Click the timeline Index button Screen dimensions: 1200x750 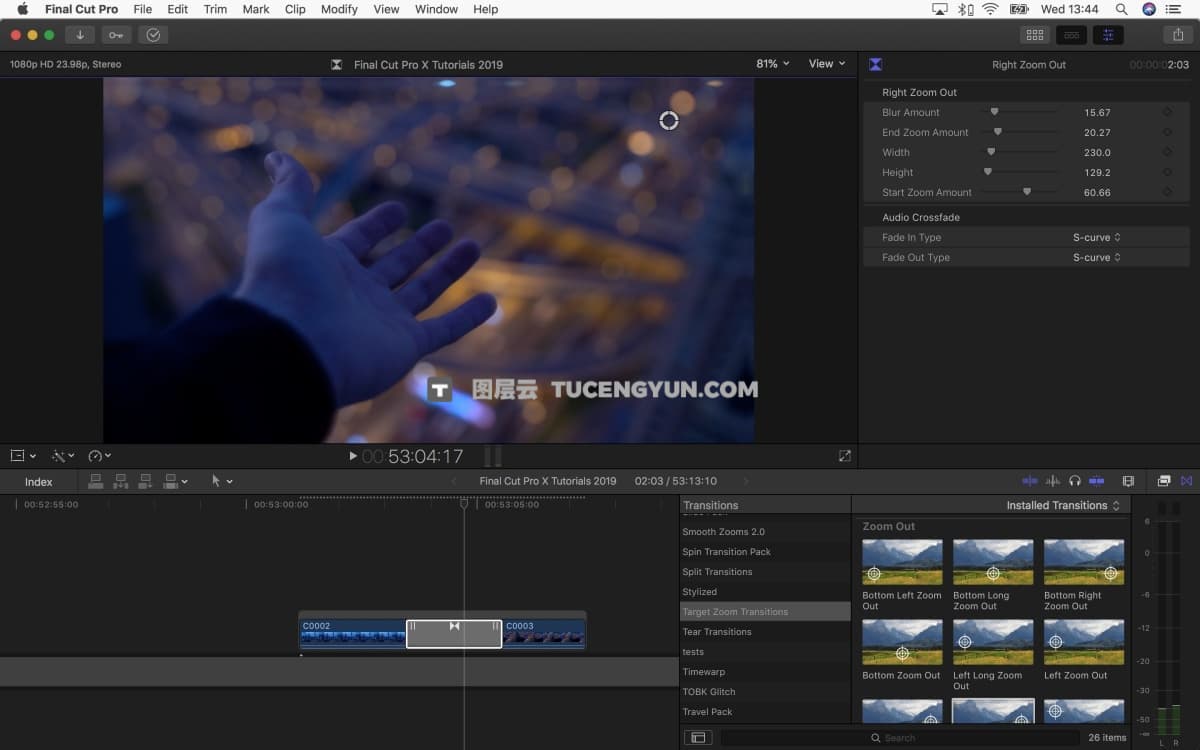coord(39,482)
